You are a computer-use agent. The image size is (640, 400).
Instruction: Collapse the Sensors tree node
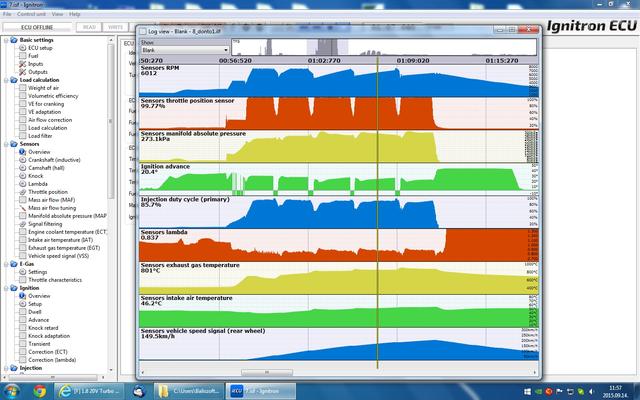pyautogui.click(x=6, y=144)
